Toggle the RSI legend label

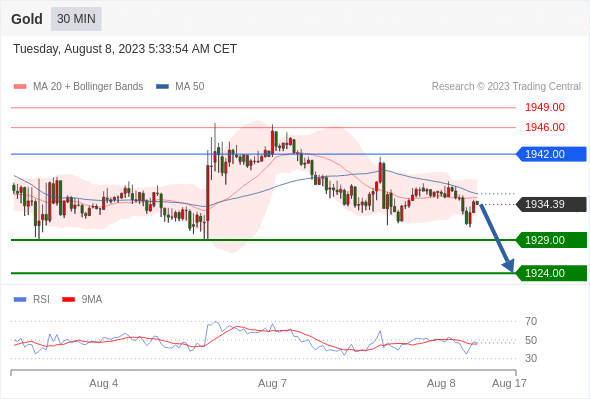click(41, 300)
